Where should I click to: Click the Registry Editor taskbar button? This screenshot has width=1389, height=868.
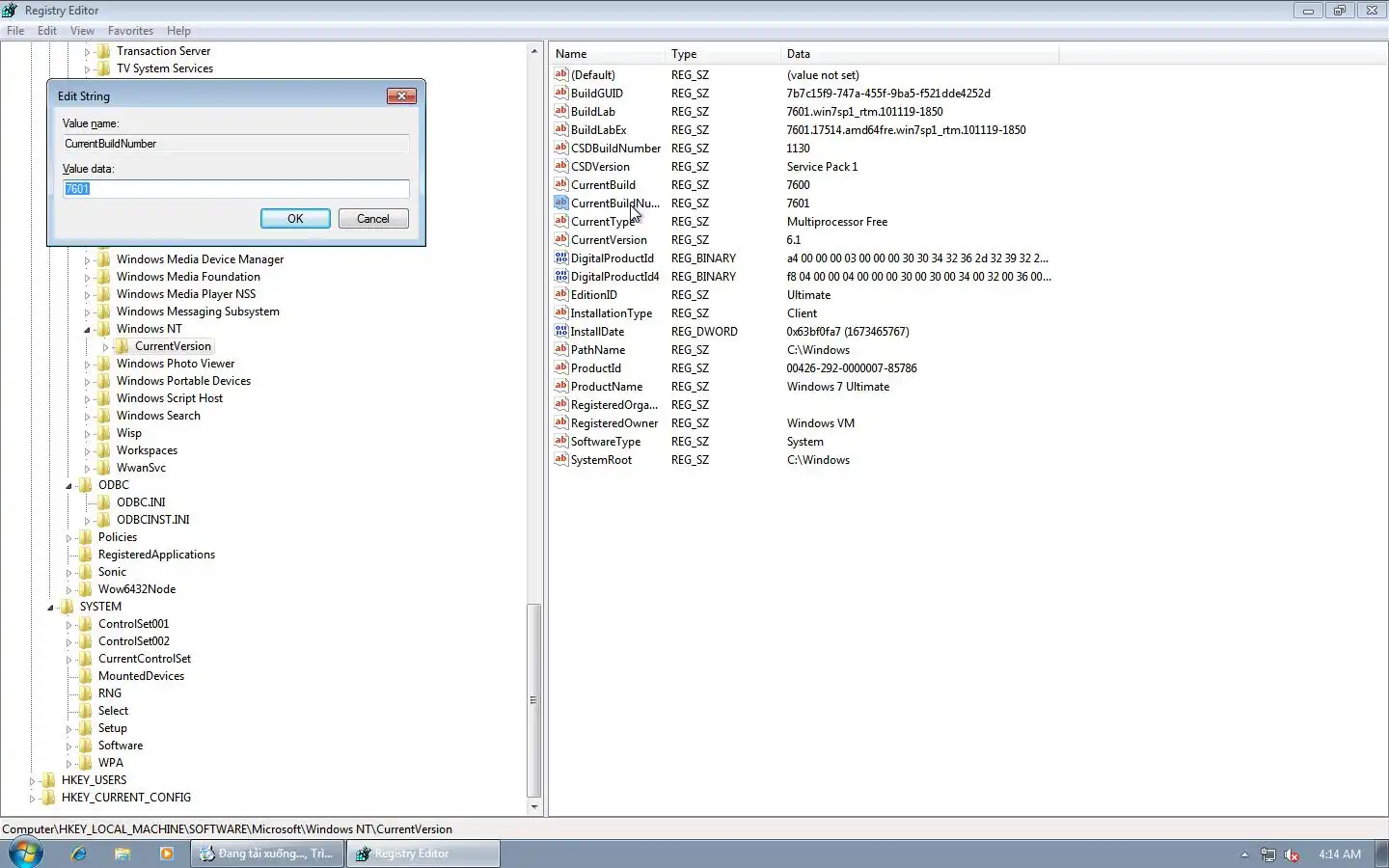423,854
